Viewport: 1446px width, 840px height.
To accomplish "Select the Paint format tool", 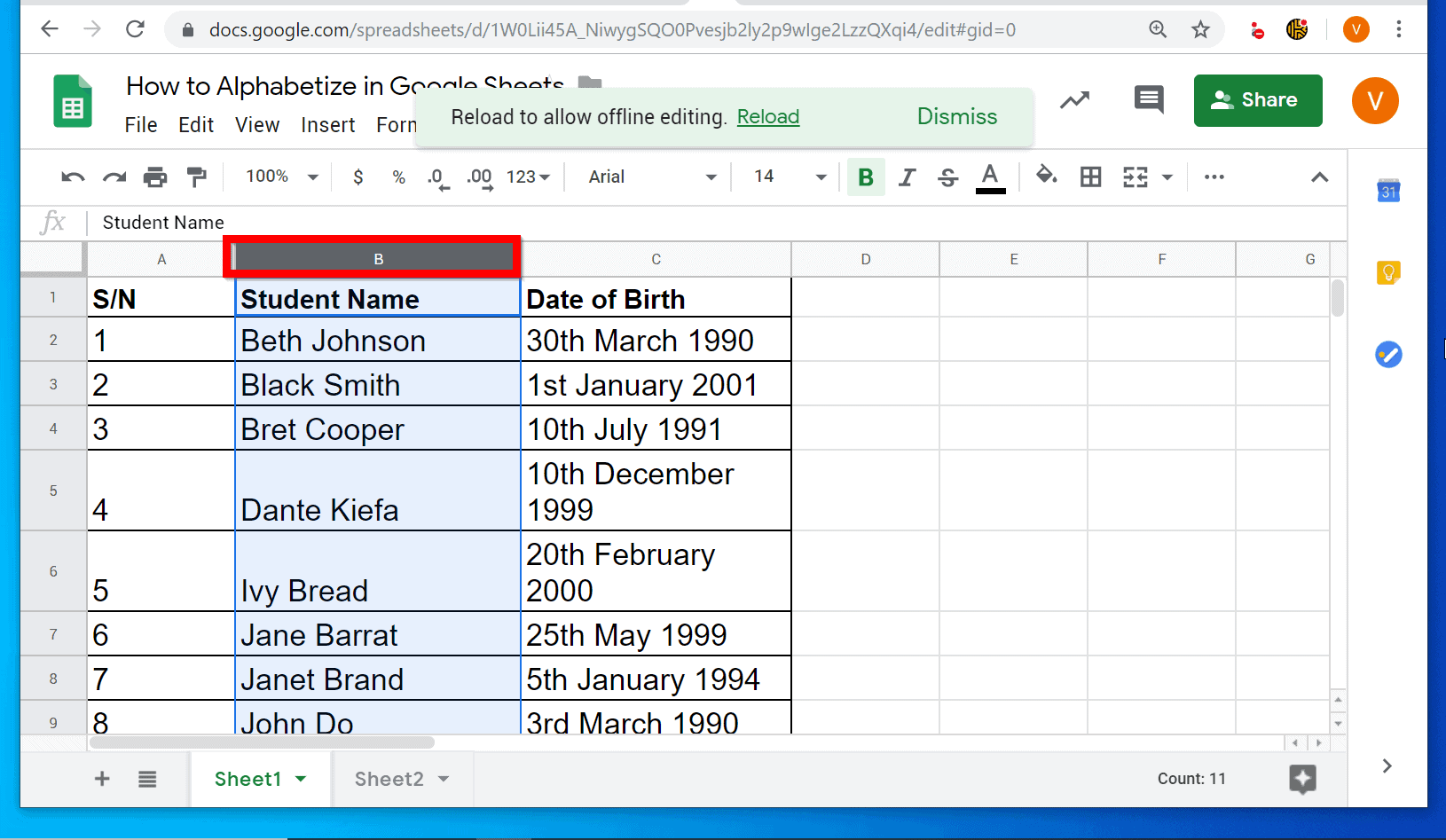I will [196, 177].
